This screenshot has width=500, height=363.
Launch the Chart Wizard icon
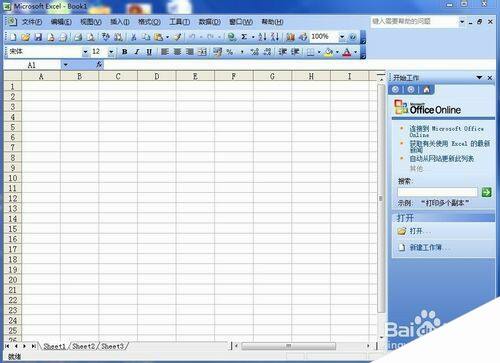290,37
